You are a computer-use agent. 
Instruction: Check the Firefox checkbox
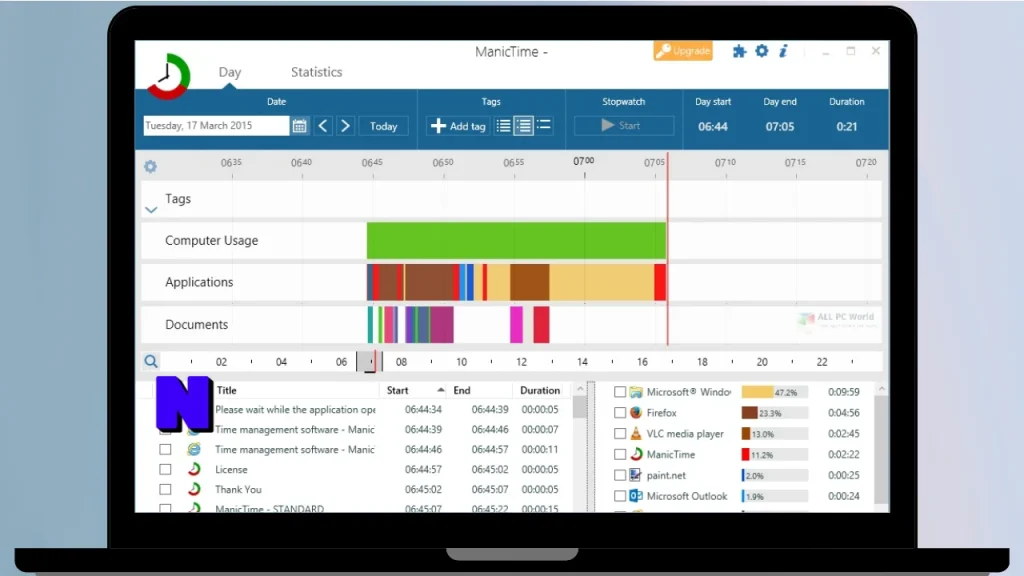pos(620,413)
